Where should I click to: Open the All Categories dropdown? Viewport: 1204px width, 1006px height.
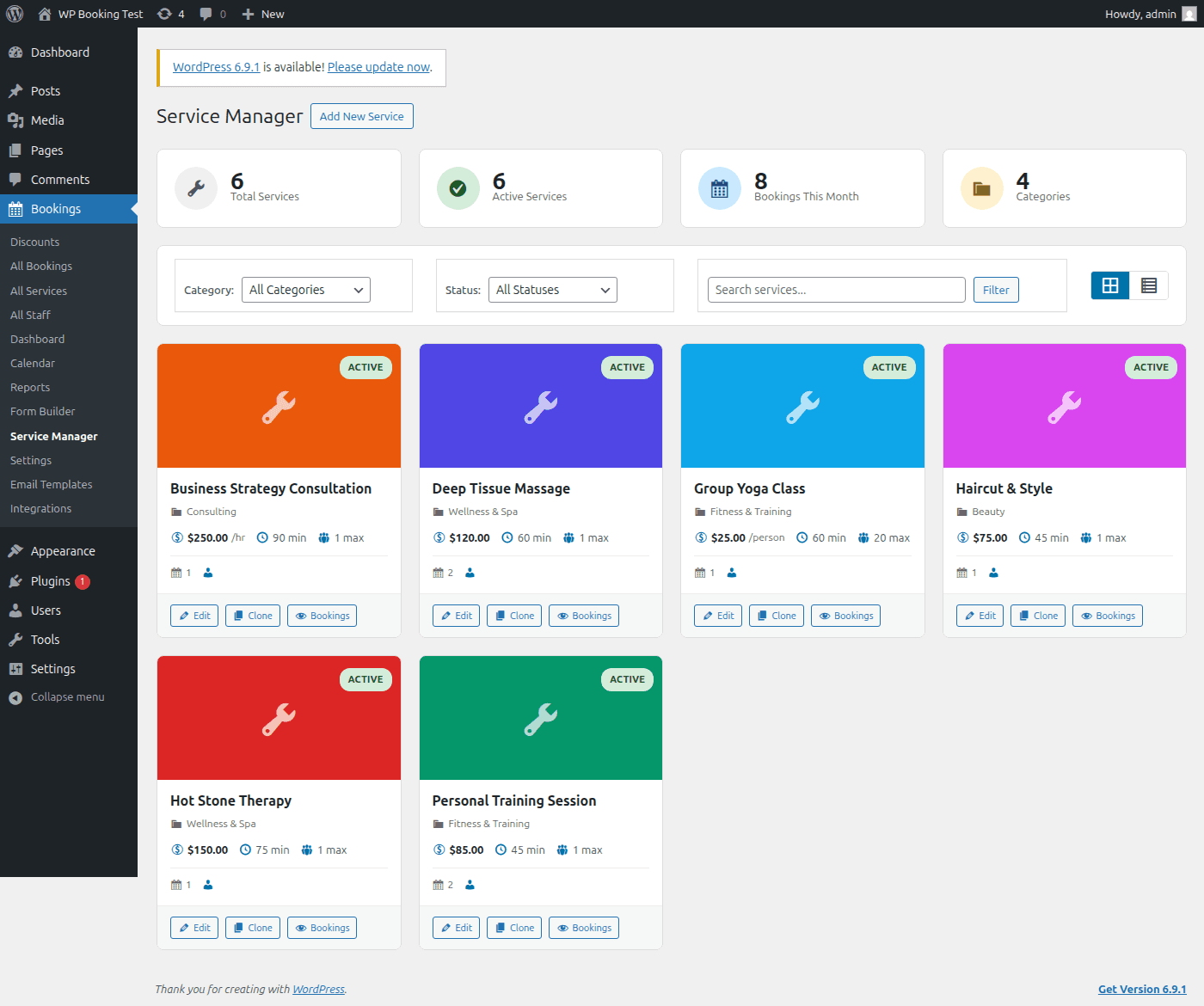(x=305, y=290)
